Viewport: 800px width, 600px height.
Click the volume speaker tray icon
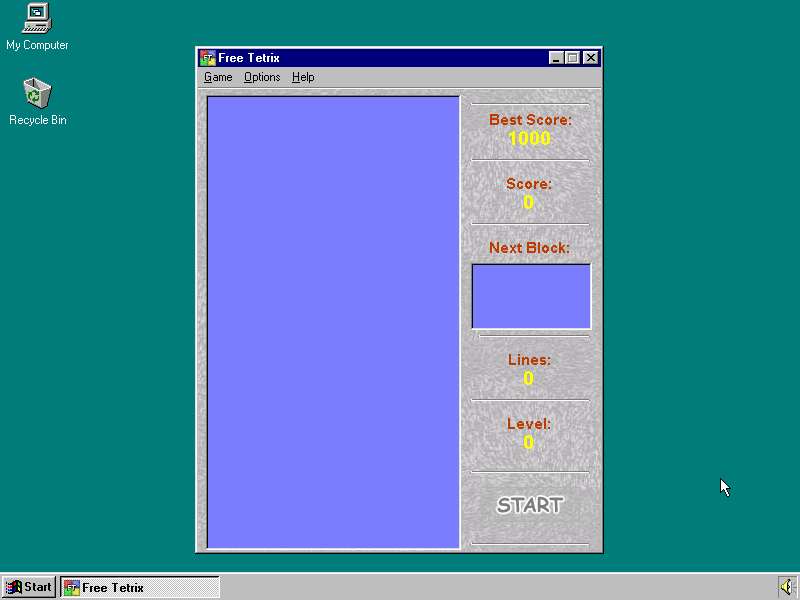click(786, 587)
